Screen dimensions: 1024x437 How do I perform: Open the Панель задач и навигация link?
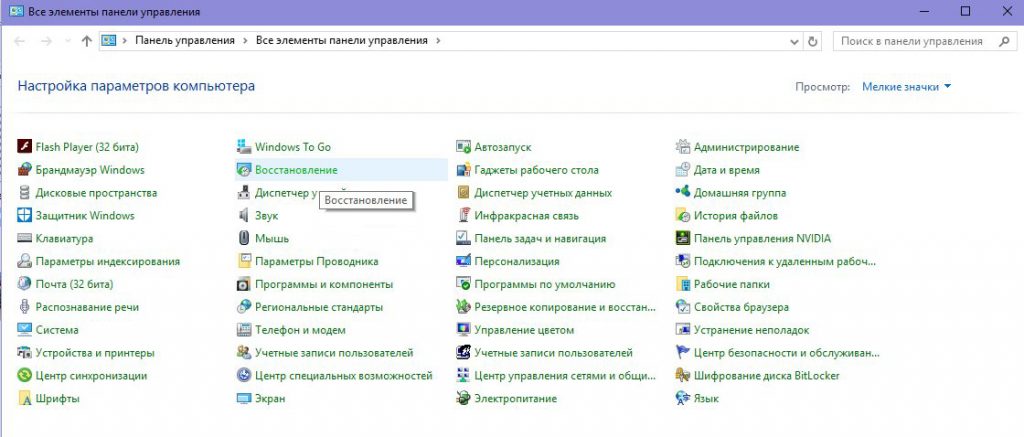tap(540, 238)
